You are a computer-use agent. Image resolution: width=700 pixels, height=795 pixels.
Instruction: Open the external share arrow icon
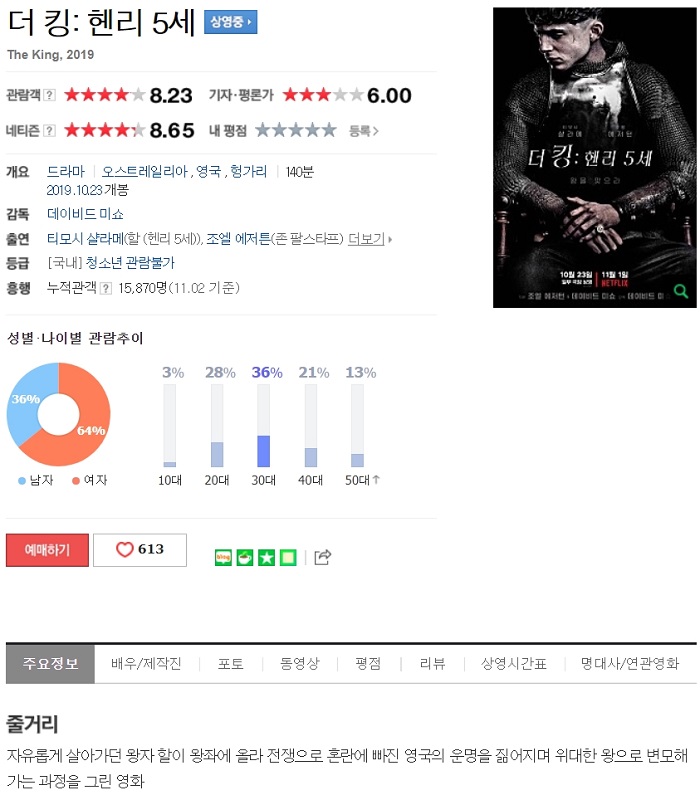(x=323, y=557)
